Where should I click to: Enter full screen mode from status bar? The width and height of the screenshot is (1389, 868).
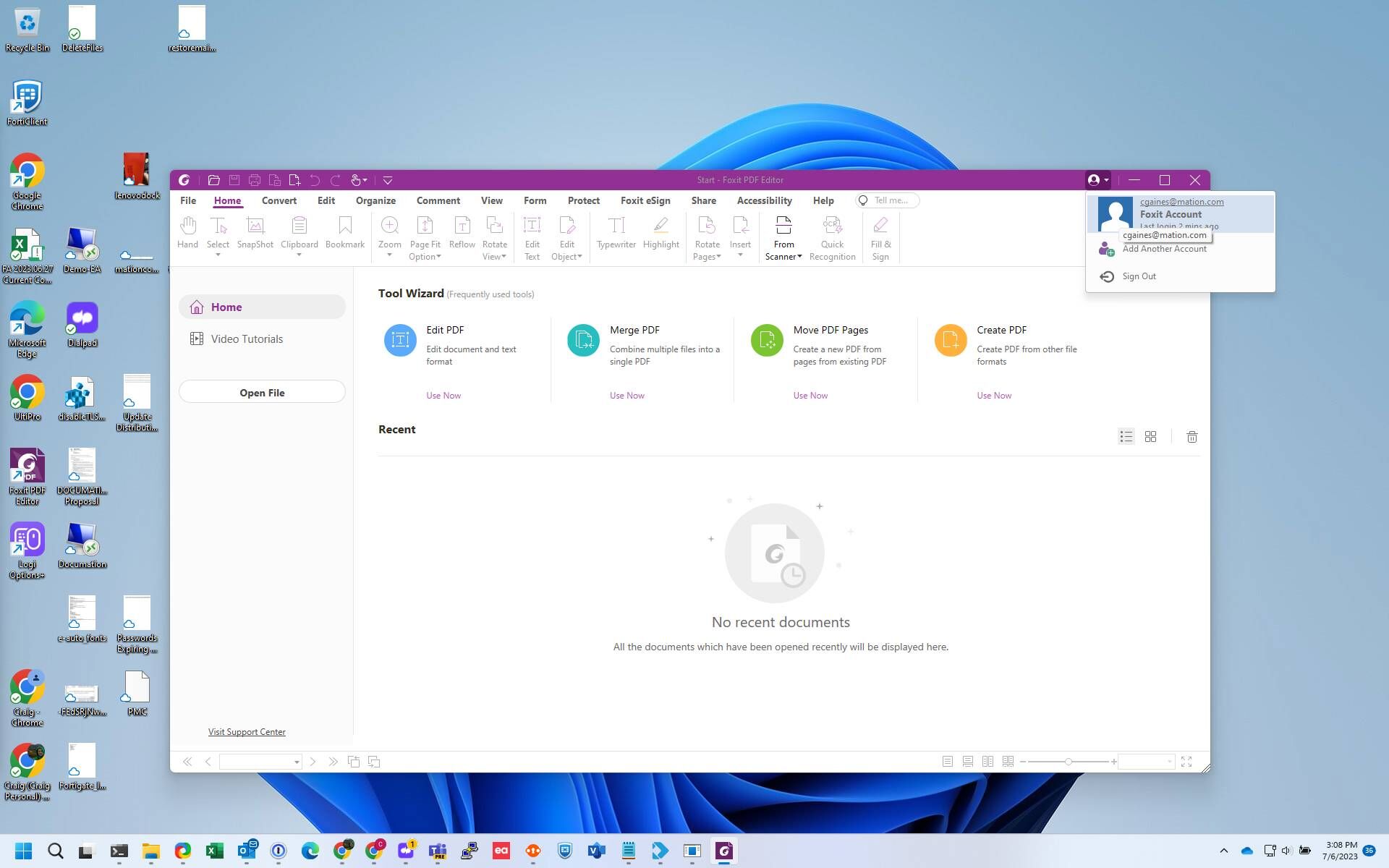coord(1186,762)
